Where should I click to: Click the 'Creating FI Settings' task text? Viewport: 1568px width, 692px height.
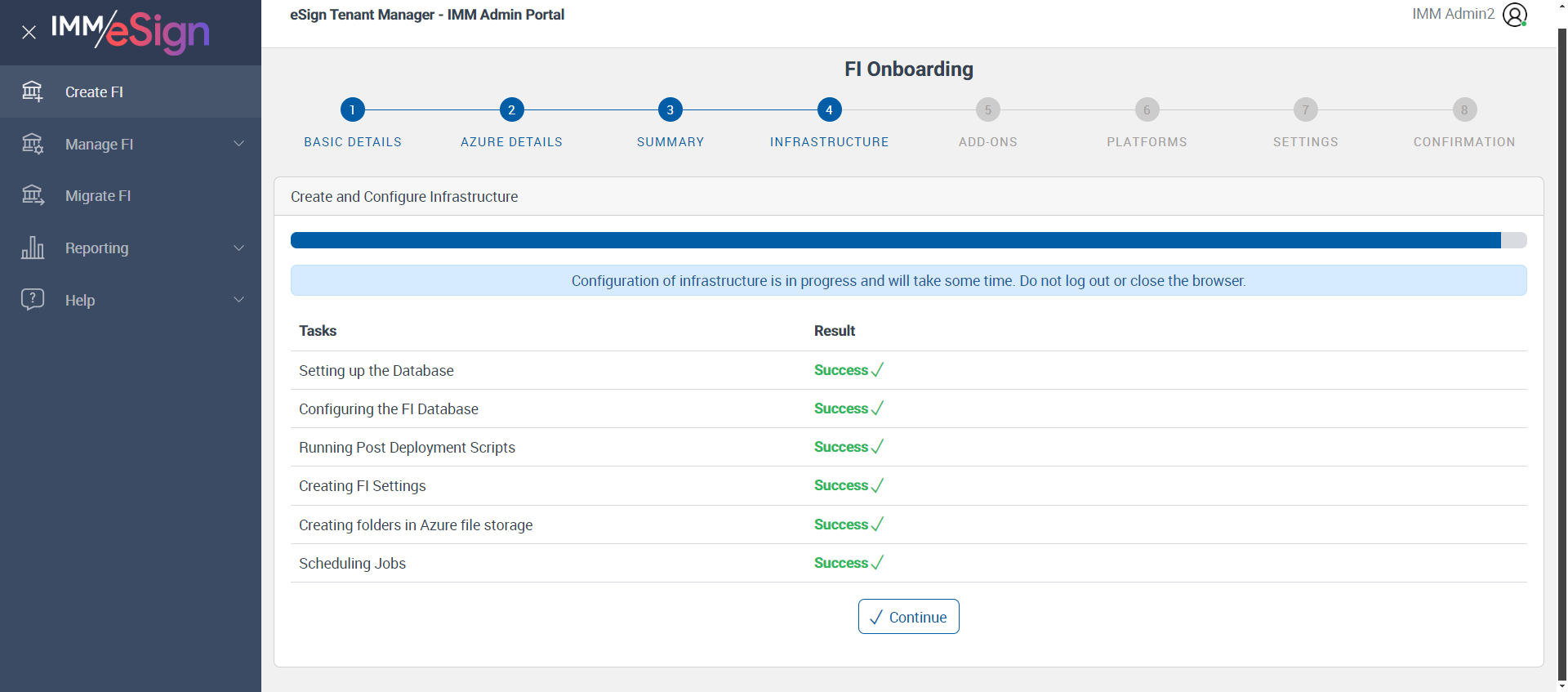(x=363, y=486)
